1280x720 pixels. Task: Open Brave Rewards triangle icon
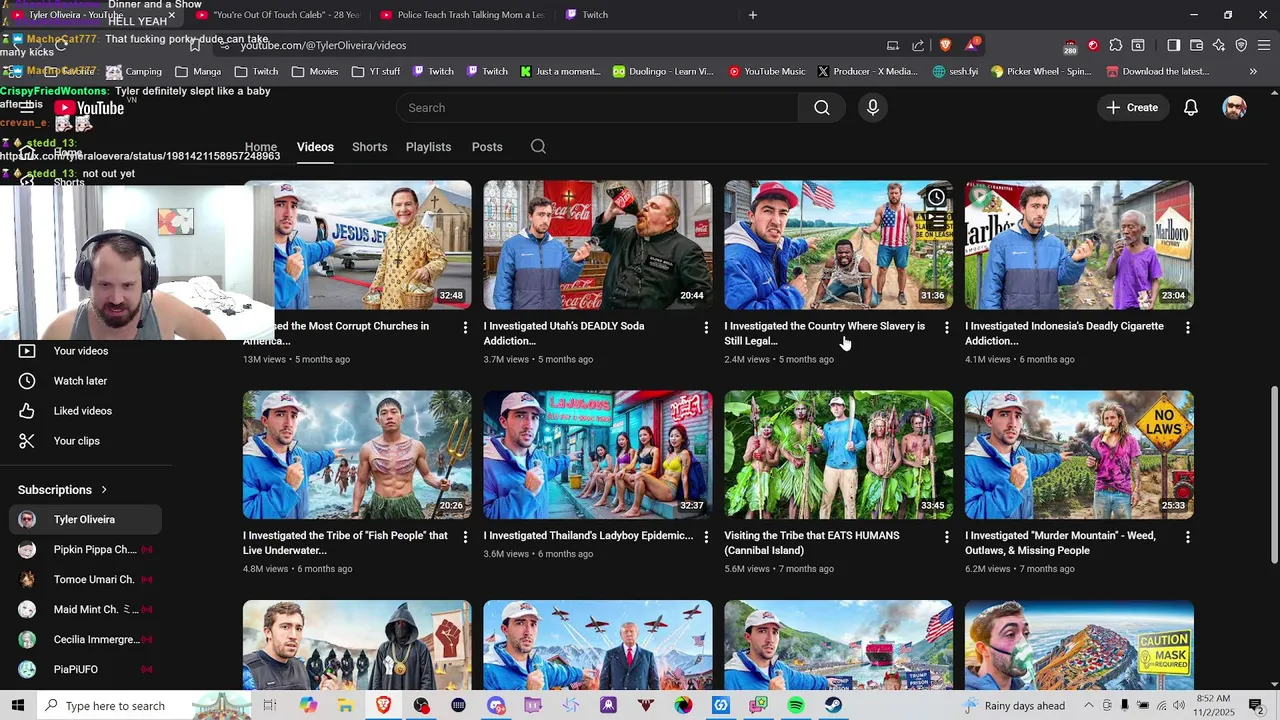point(971,45)
